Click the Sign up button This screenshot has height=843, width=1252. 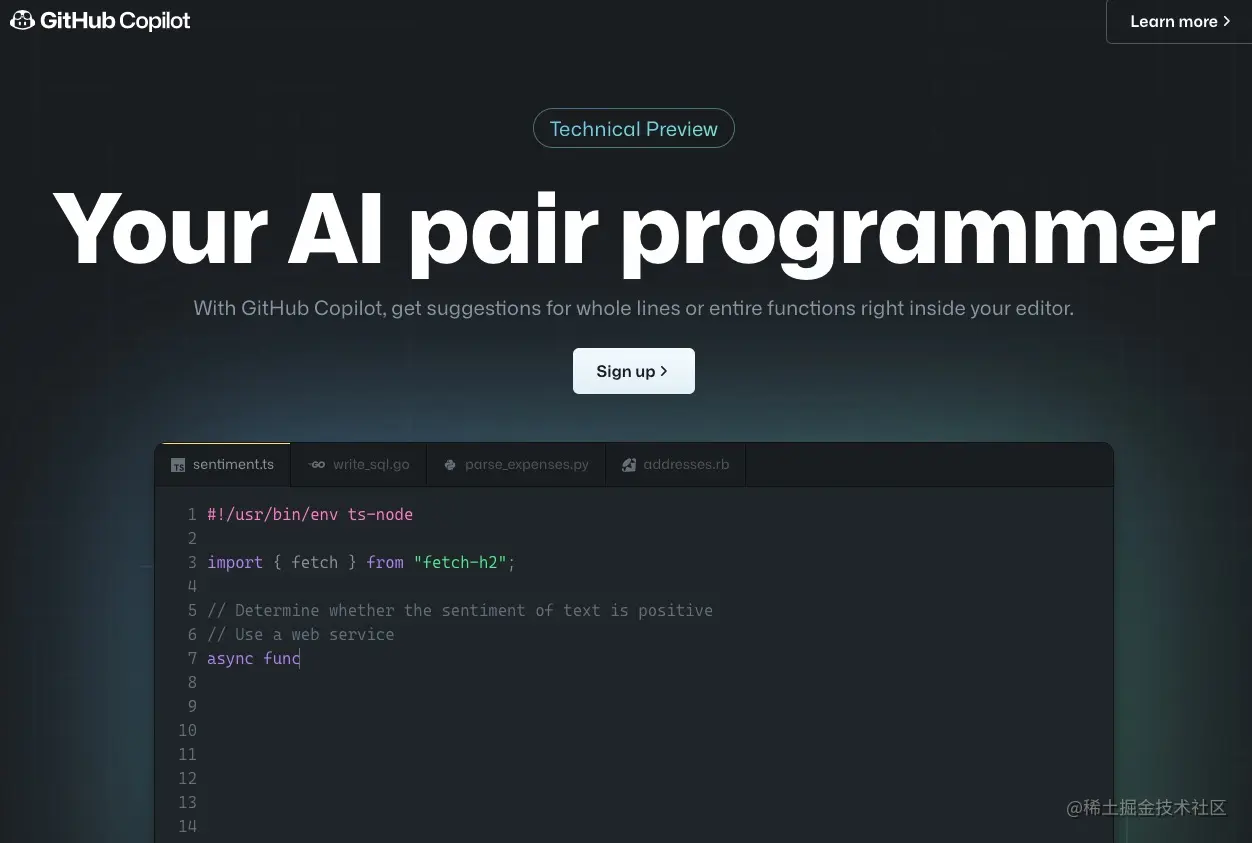click(634, 371)
